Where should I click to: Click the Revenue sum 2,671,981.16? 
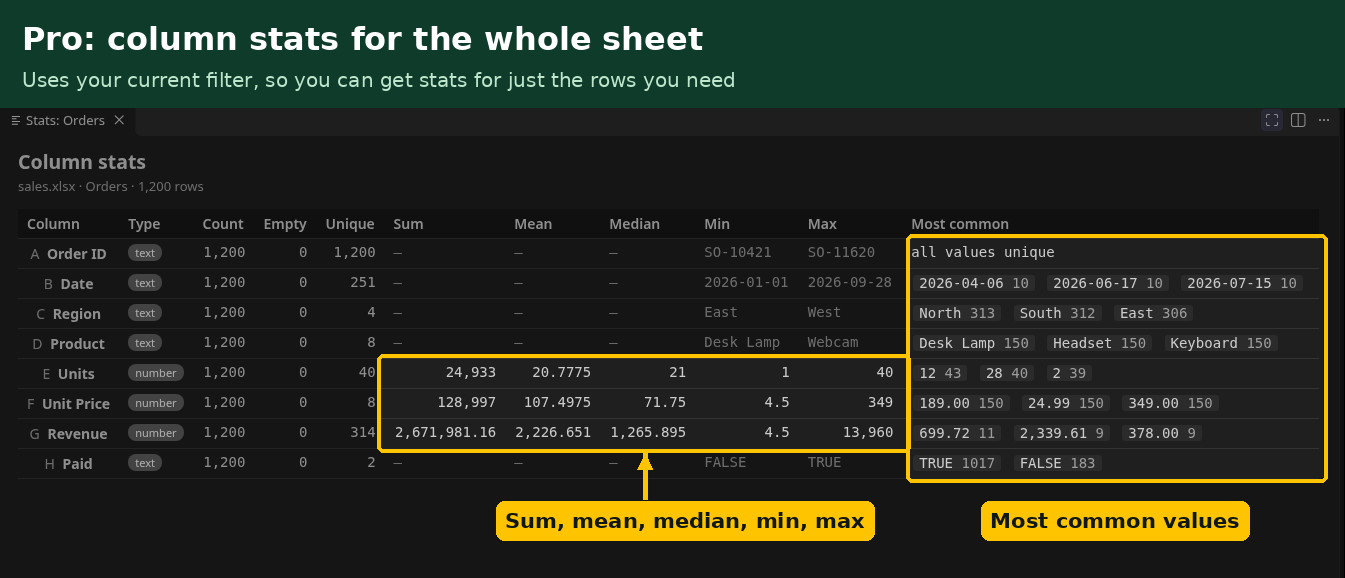(446, 433)
